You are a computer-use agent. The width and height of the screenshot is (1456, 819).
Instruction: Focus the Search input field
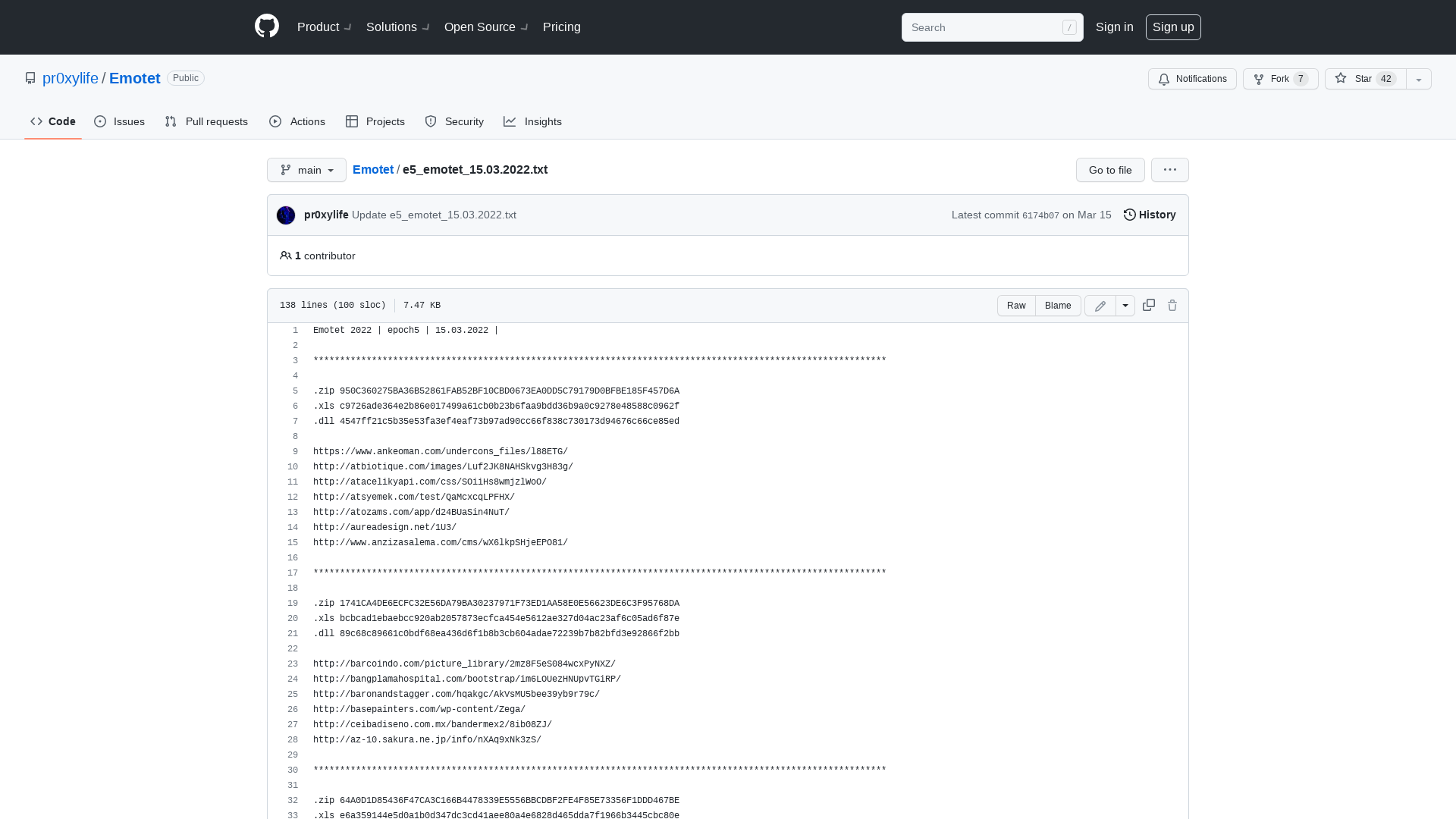click(992, 27)
